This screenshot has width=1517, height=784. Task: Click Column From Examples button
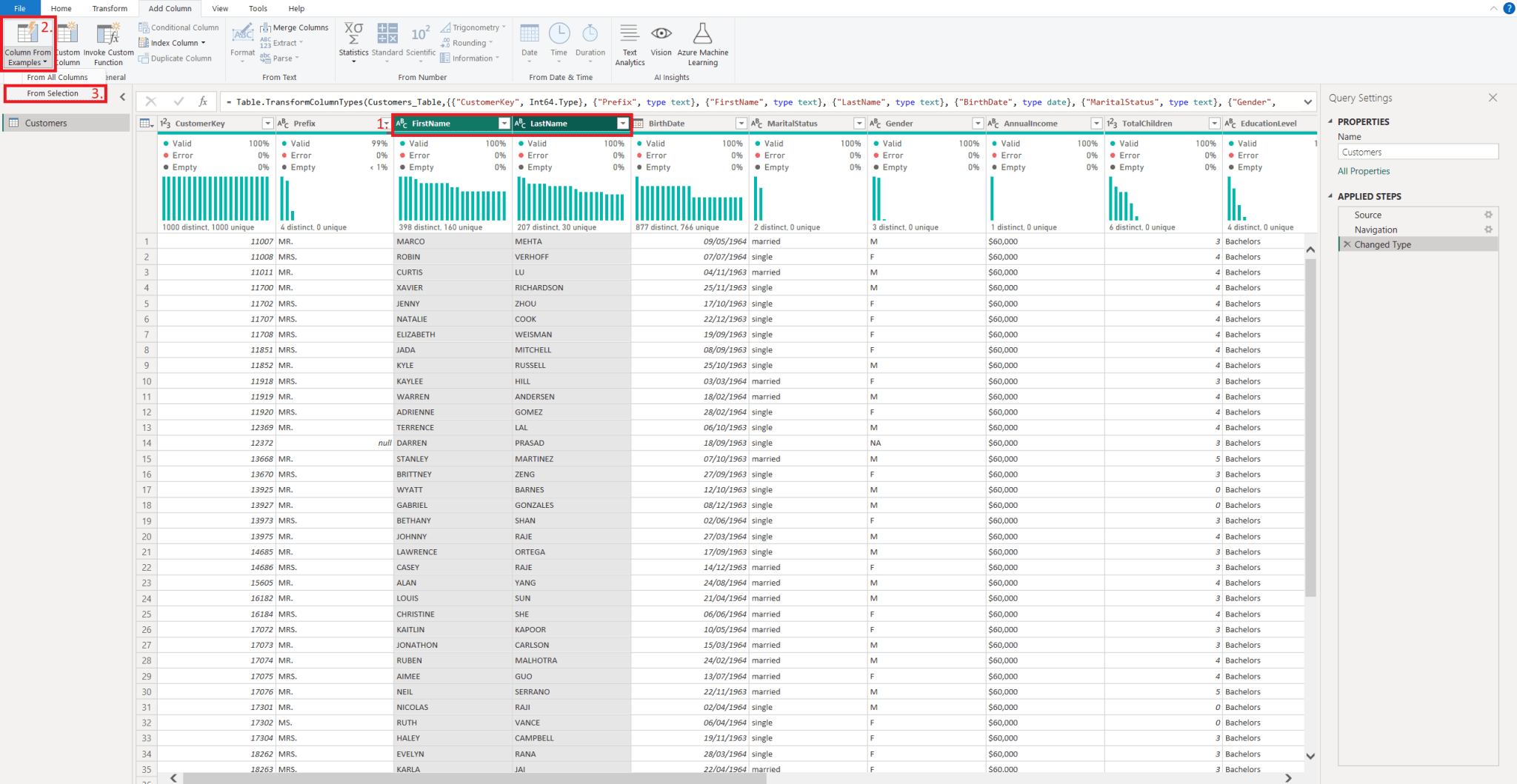coord(27,43)
